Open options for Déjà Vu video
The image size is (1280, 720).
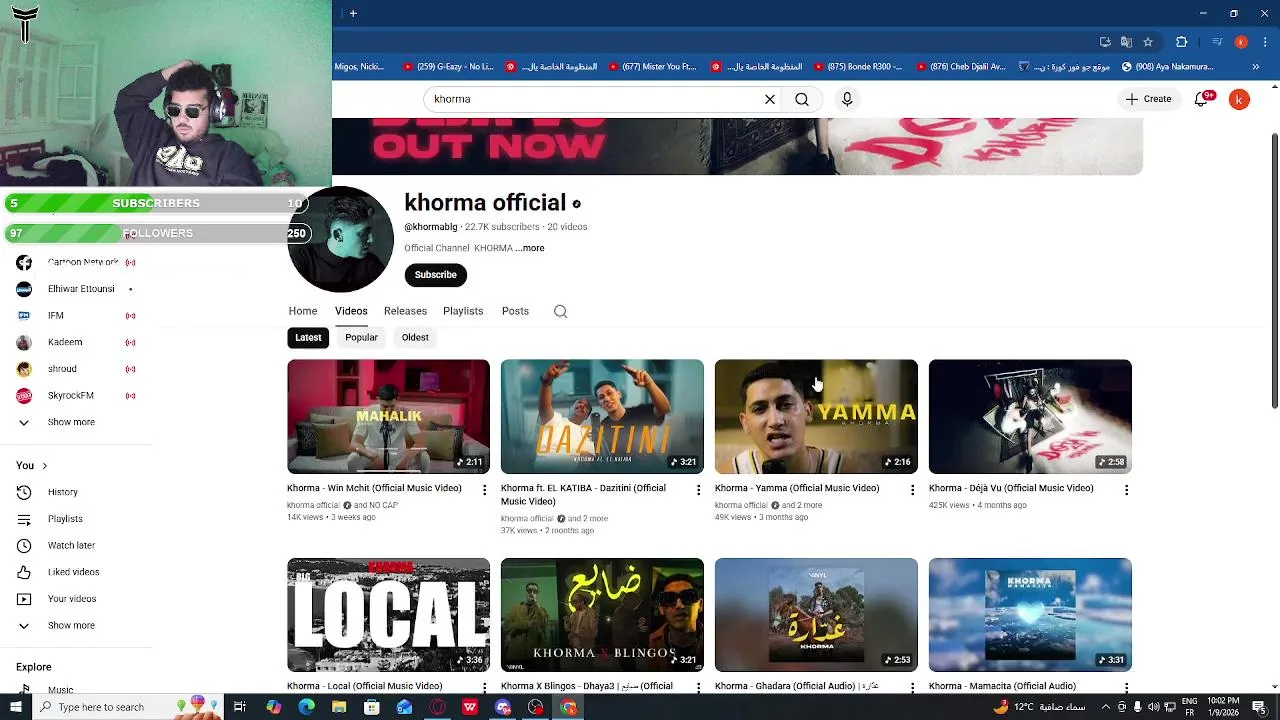click(x=1126, y=490)
